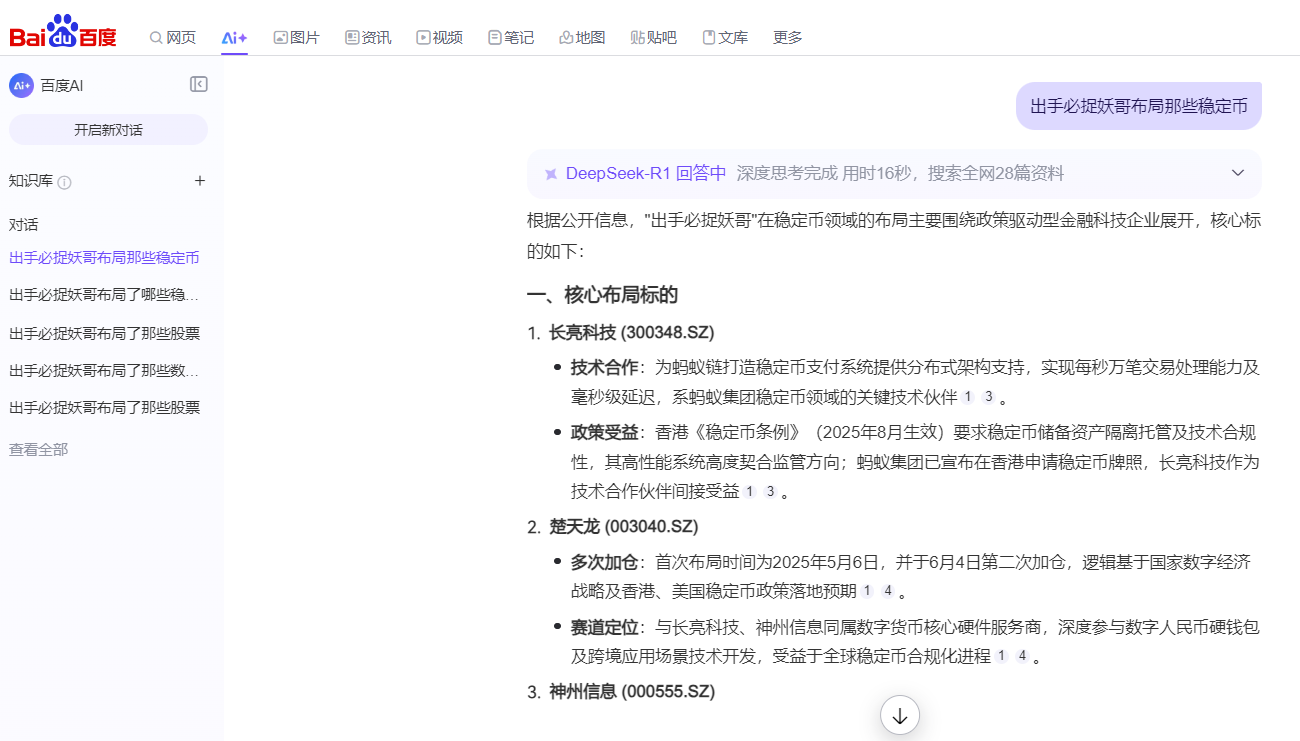Open citation 4 after 合规化进程
Screen dimensions: 1300x741
(x=1021, y=657)
